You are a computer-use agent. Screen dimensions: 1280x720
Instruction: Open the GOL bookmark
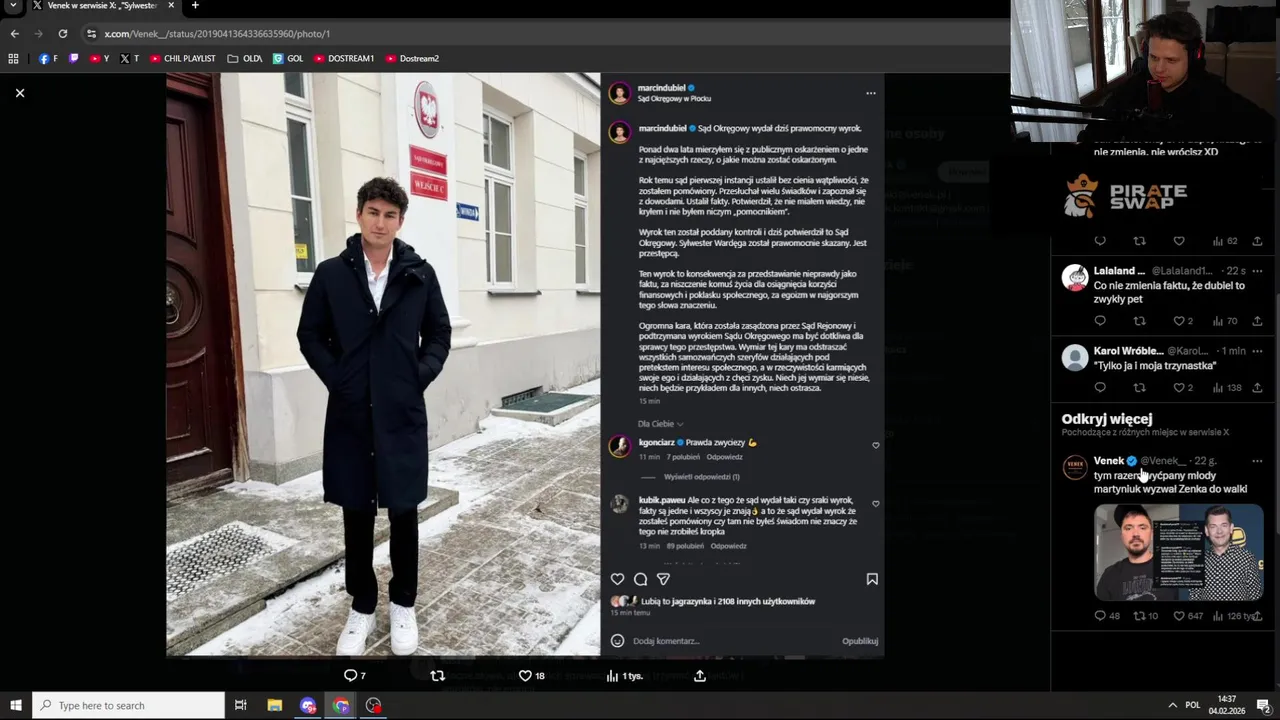coord(288,59)
